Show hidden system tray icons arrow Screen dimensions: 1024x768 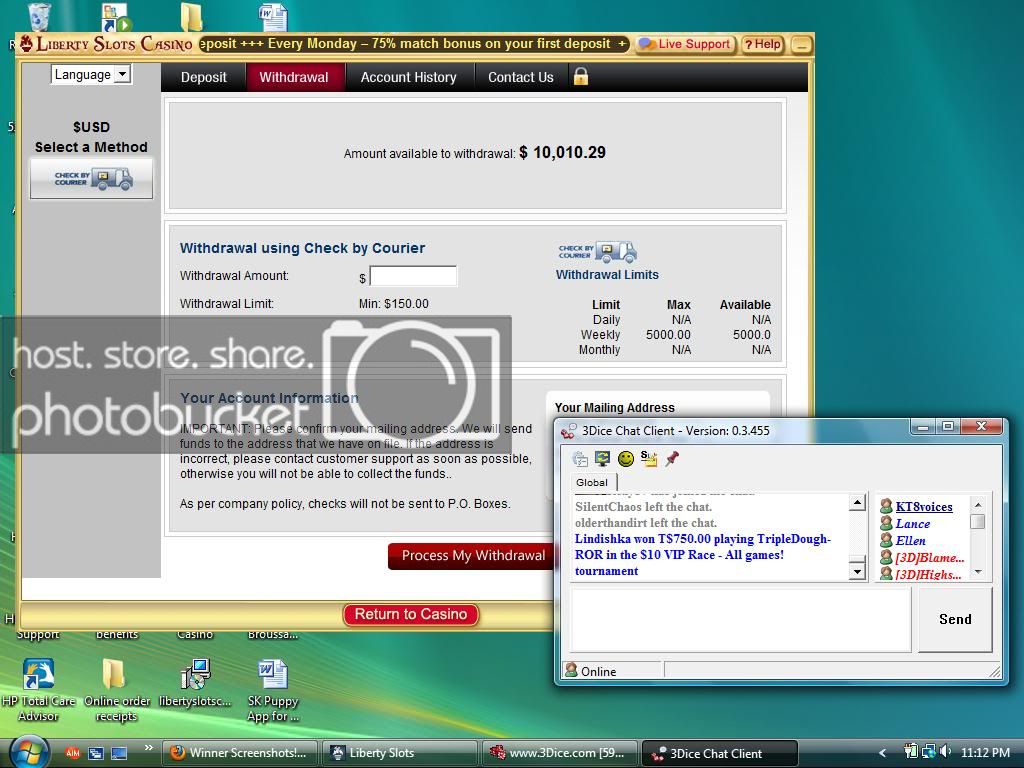(882, 753)
